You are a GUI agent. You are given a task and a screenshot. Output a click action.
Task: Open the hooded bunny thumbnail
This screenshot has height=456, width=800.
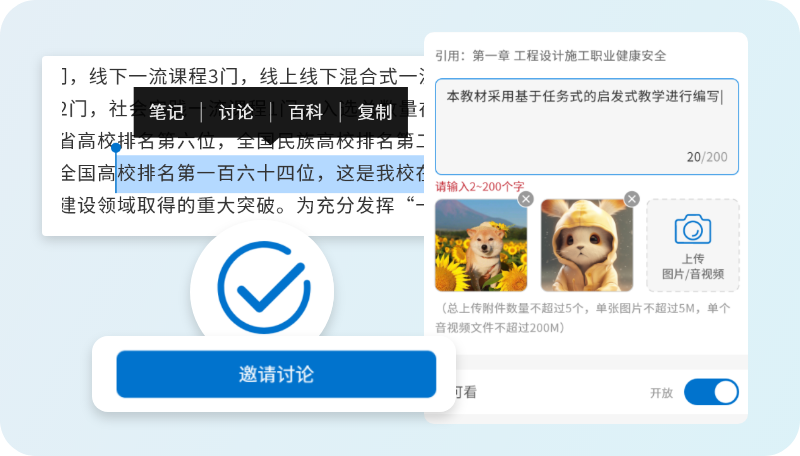tap(587, 245)
